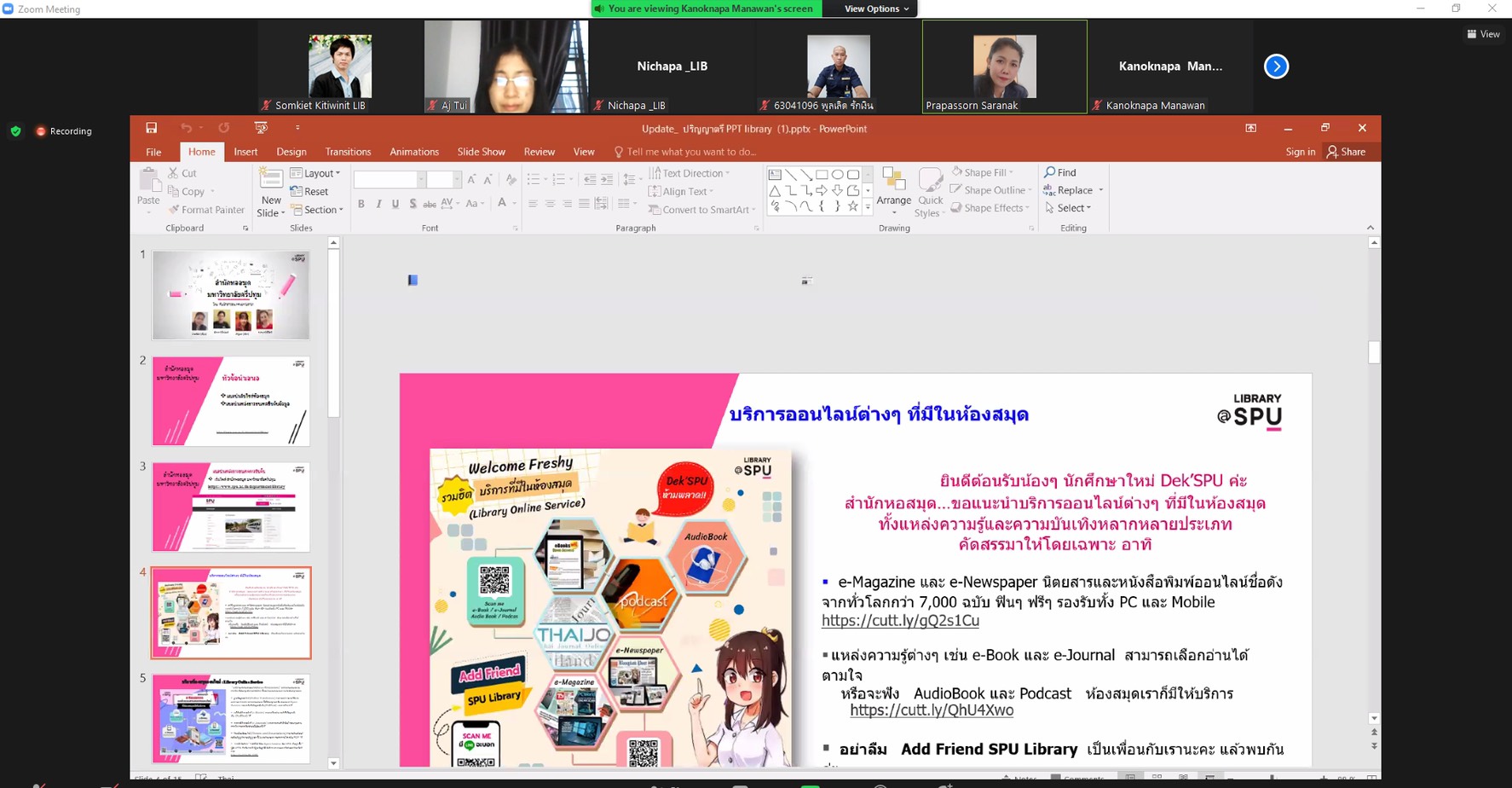The image size is (1512, 788).
Task: Clear all formatting from the text
Action: [511, 179]
